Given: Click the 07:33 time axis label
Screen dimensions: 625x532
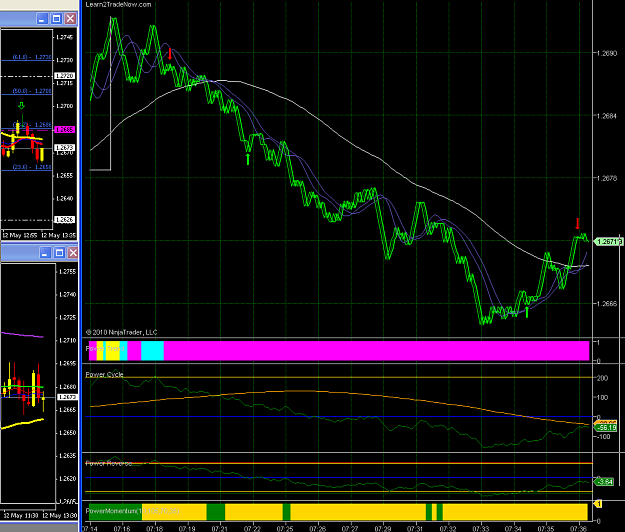Looking at the screenshot, I should 480,529.
